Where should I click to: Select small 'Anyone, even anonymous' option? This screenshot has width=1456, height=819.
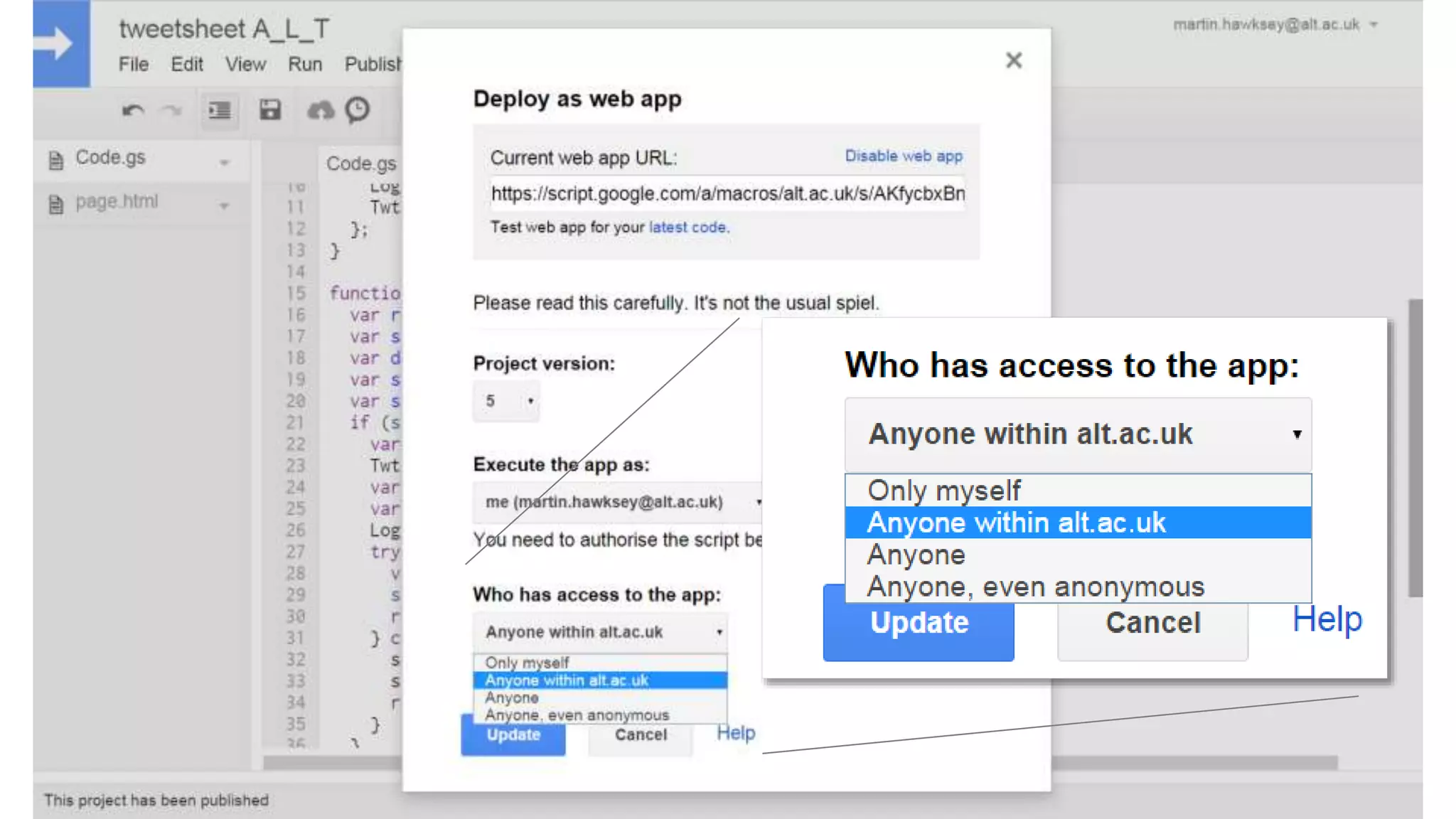click(x=577, y=715)
